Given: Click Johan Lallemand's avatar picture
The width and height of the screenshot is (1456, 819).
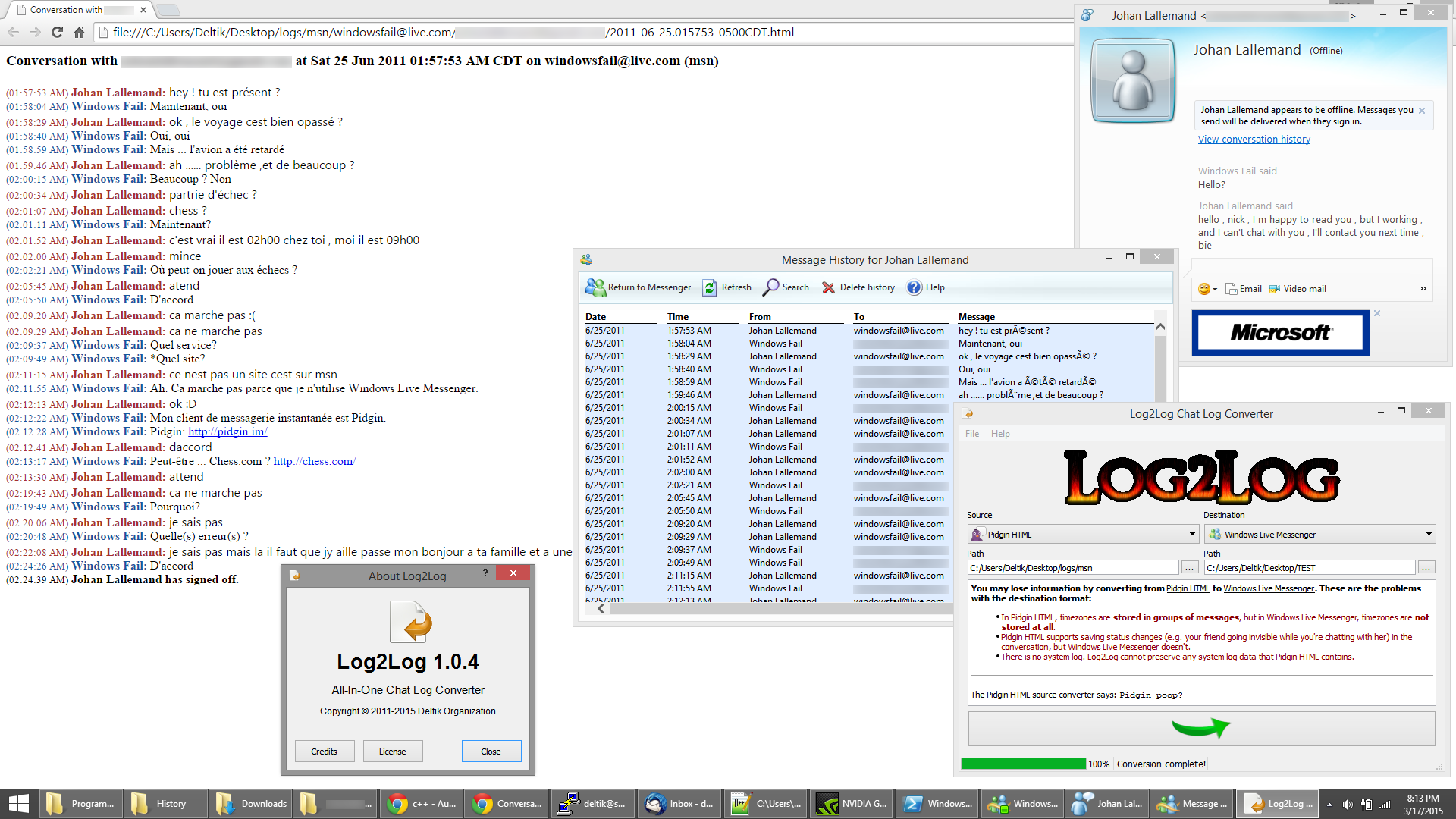Looking at the screenshot, I should (1133, 80).
